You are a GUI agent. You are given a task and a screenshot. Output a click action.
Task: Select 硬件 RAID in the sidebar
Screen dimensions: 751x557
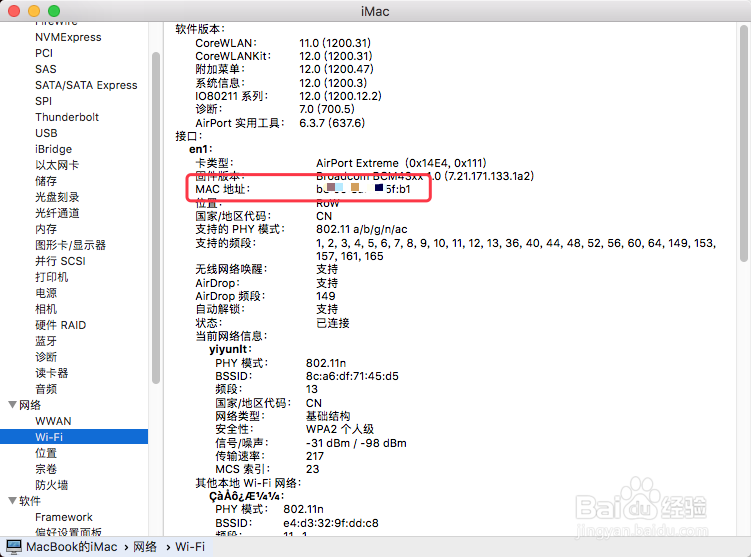pyautogui.click(x=60, y=325)
